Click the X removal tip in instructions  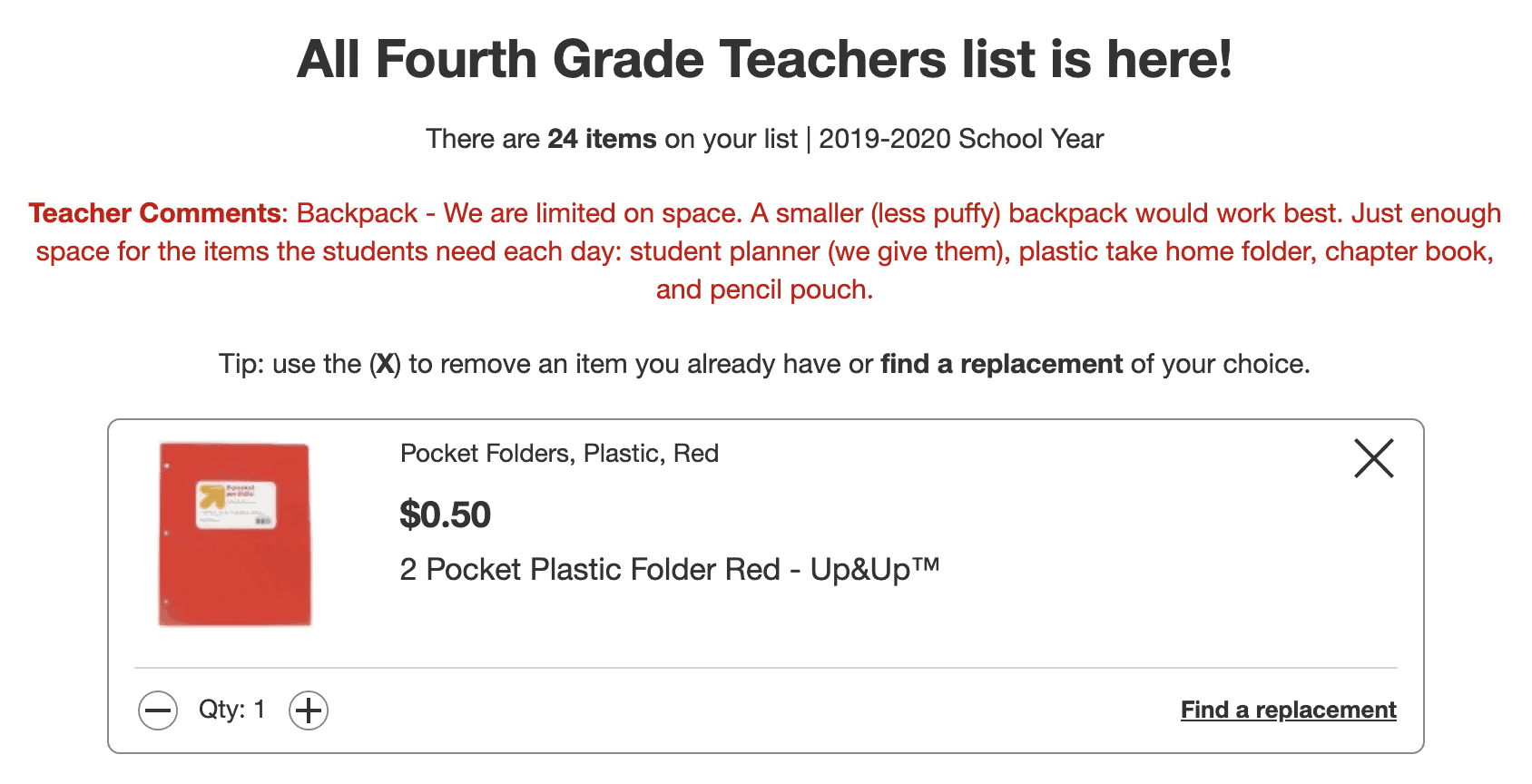(x=386, y=363)
